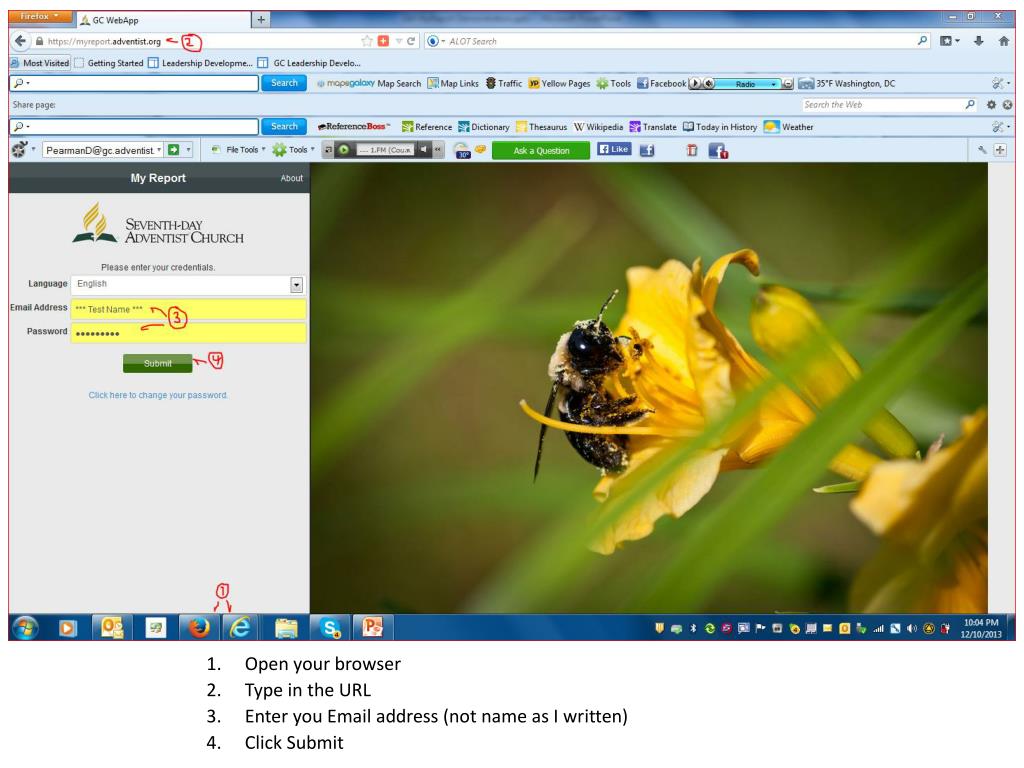Open the Windows Start button

(x=25, y=628)
